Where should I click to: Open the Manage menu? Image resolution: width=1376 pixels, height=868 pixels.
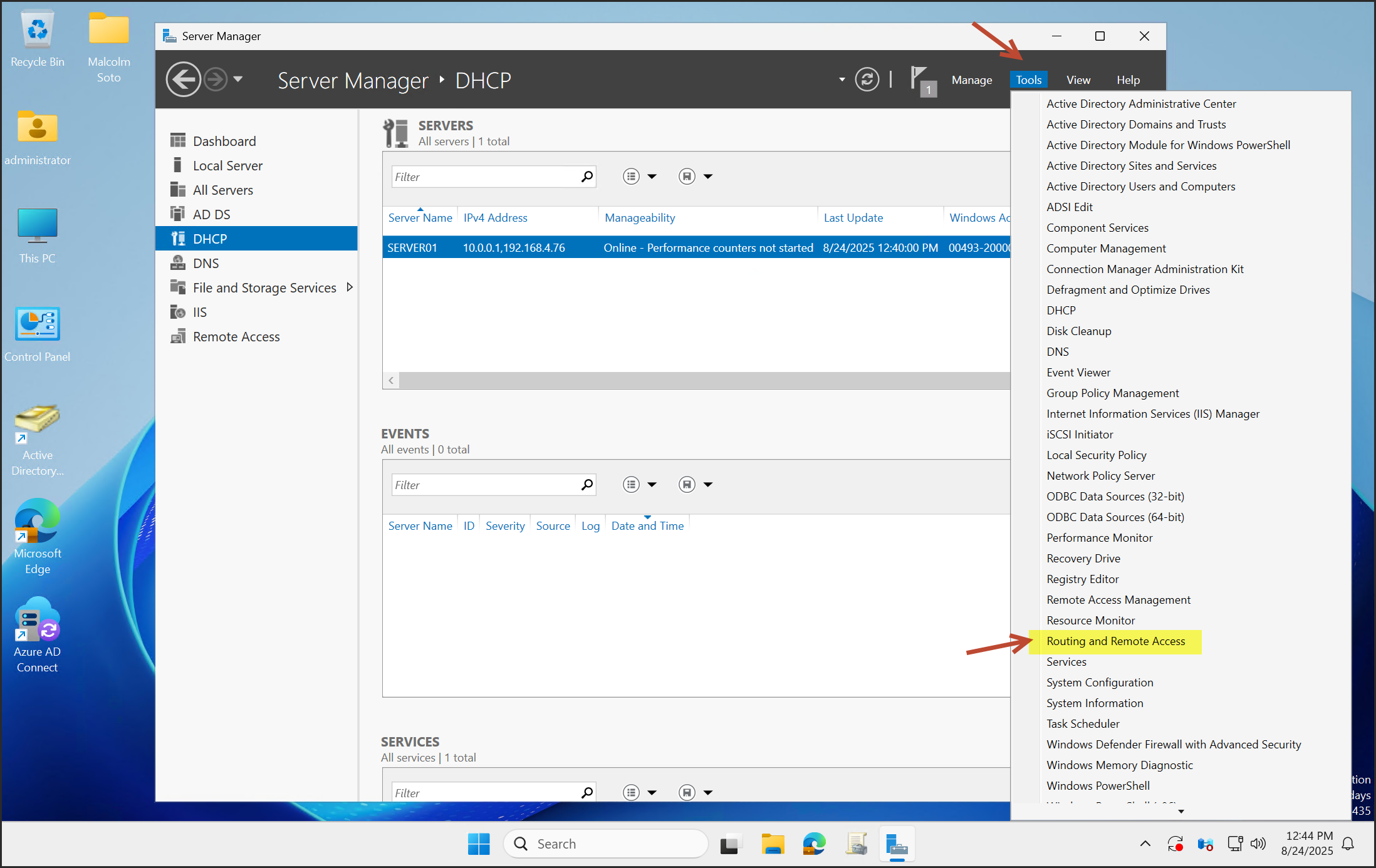(971, 80)
